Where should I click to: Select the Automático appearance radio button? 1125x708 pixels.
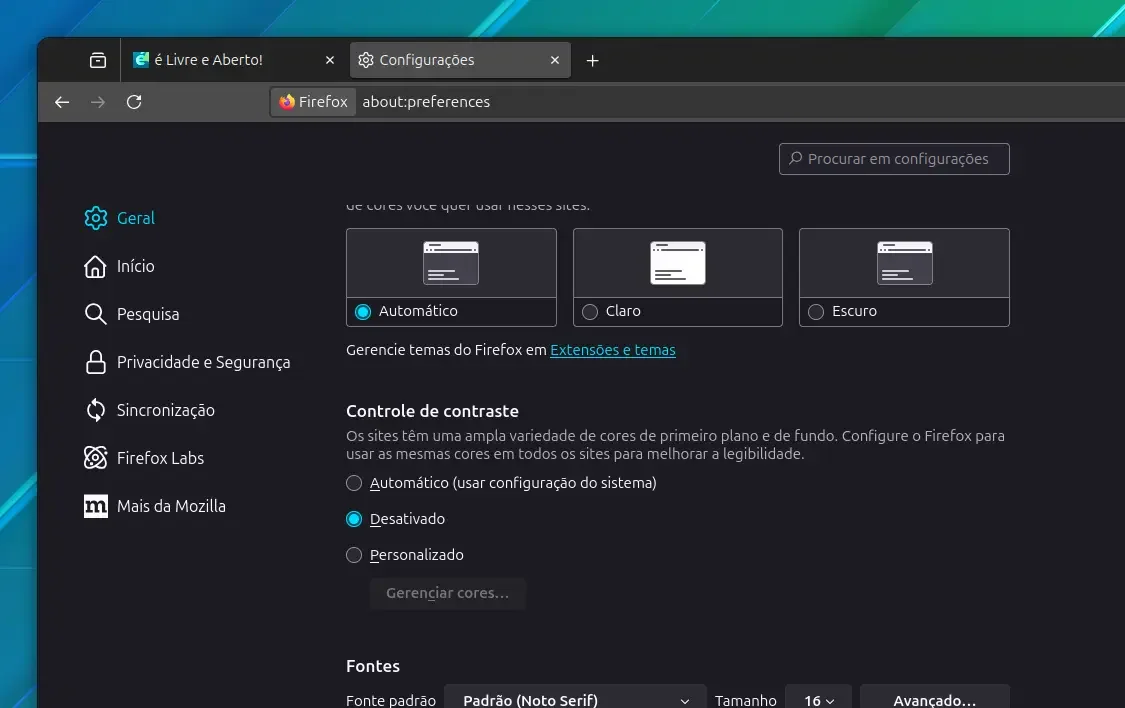363,311
